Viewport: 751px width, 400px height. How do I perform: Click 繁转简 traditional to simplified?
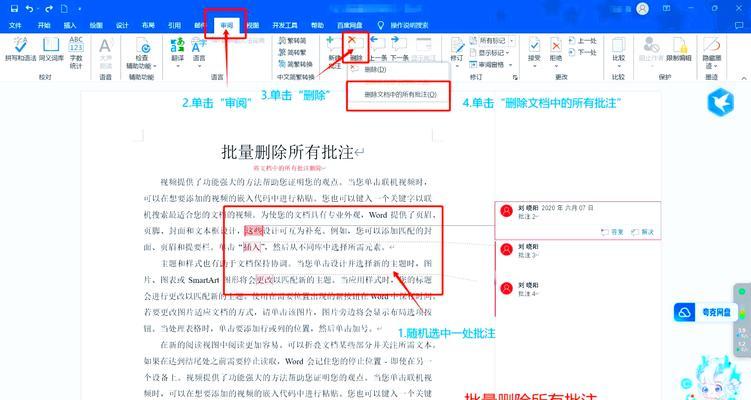[292, 41]
